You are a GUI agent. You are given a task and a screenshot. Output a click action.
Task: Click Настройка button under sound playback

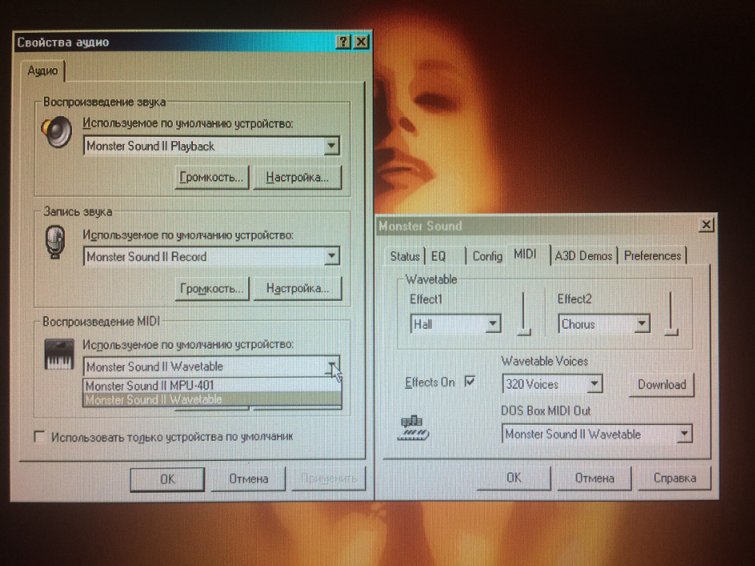[297, 177]
